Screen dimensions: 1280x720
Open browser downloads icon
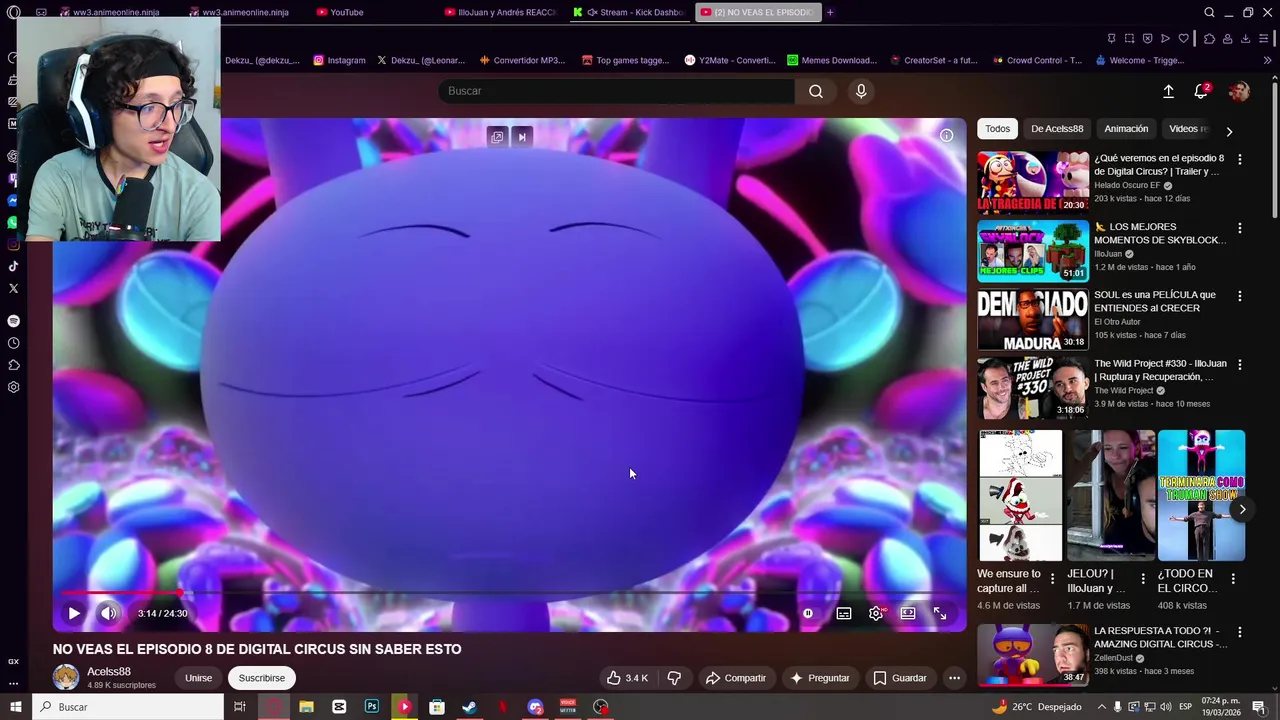1245,39
